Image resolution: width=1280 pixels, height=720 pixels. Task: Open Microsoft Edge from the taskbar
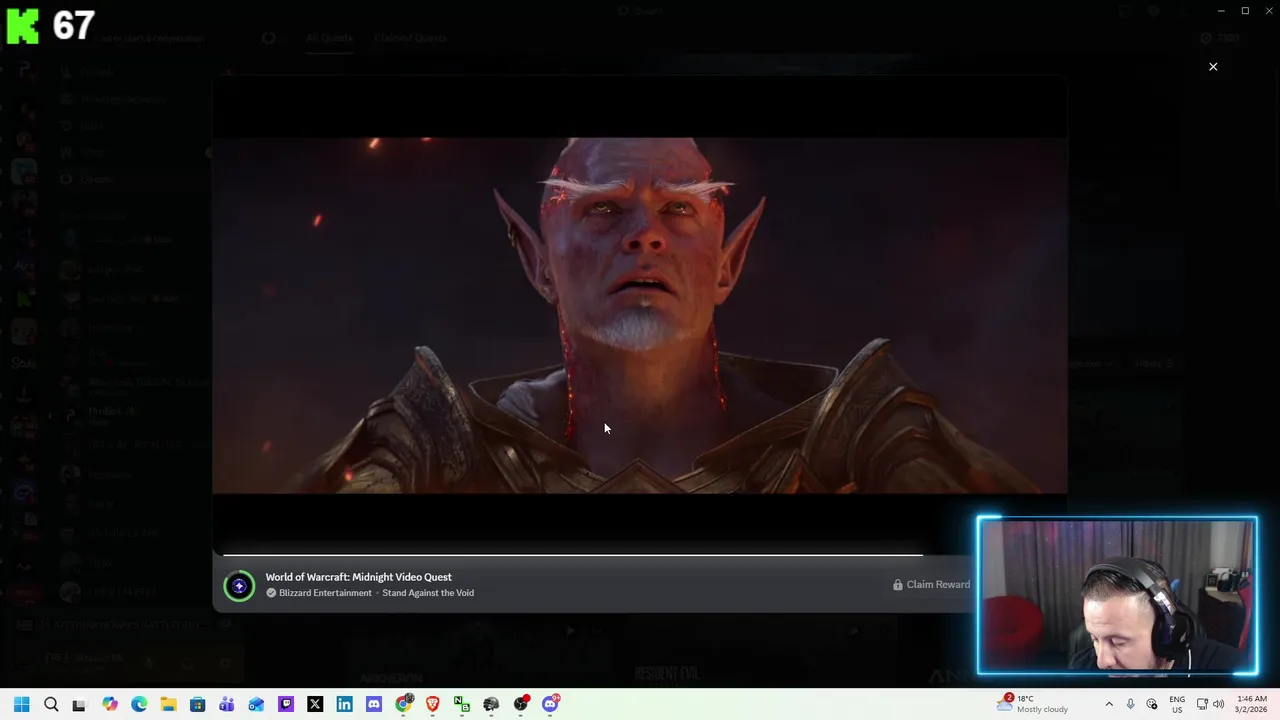139,704
